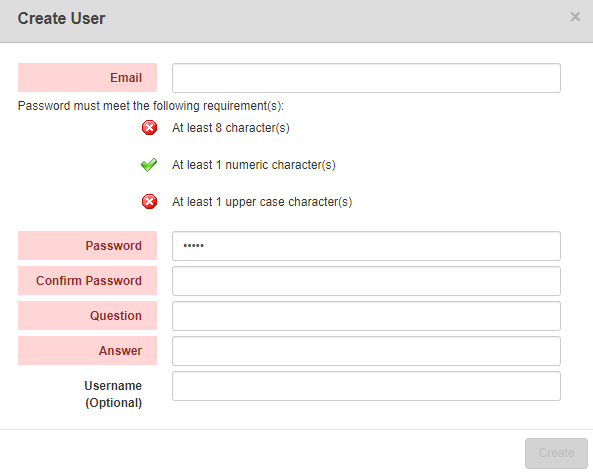Click the Create button
This screenshot has width=593, height=475.
[x=556, y=453]
